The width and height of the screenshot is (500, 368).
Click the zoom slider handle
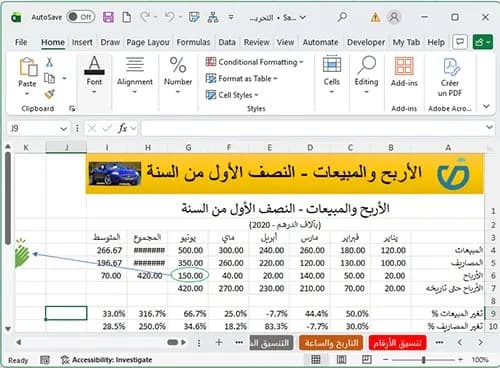tap(423, 360)
